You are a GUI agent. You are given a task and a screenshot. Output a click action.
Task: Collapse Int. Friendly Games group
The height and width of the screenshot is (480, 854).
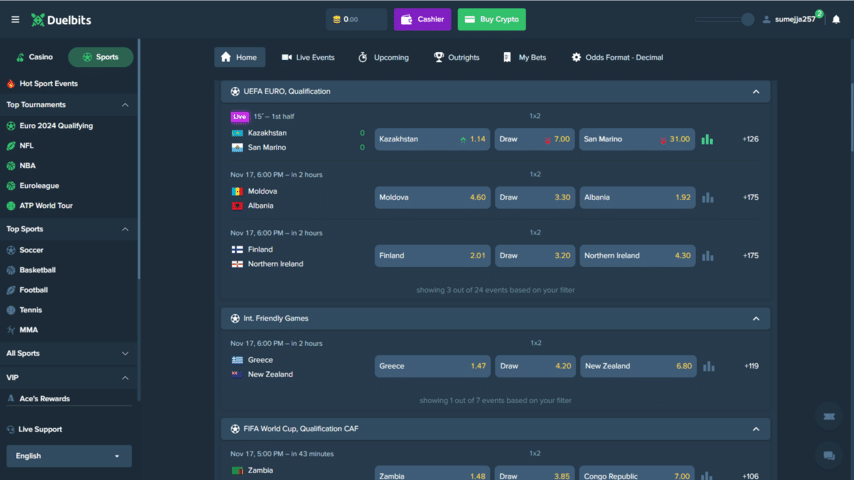pyautogui.click(x=756, y=319)
